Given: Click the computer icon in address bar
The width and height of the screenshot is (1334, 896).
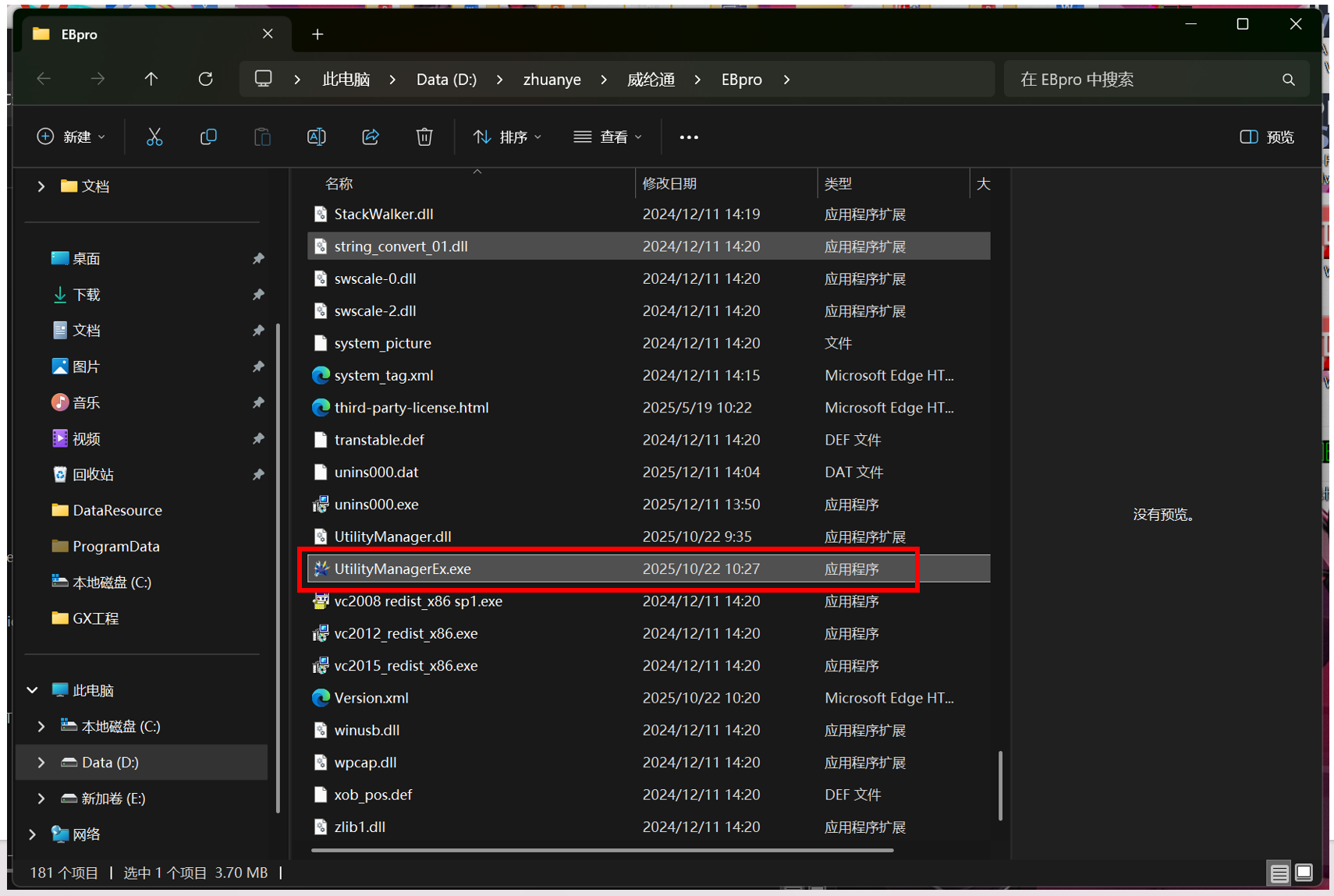Looking at the screenshot, I should coord(264,79).
